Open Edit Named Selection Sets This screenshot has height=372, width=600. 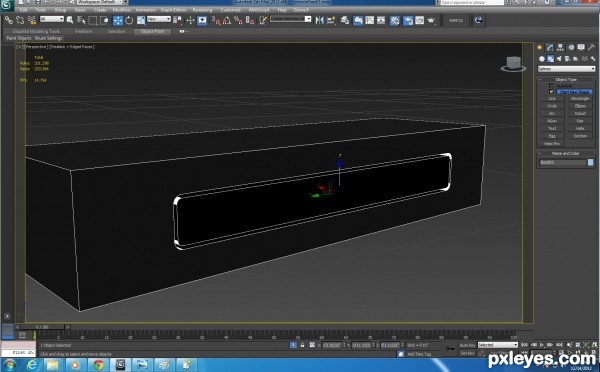pos(262,20)
